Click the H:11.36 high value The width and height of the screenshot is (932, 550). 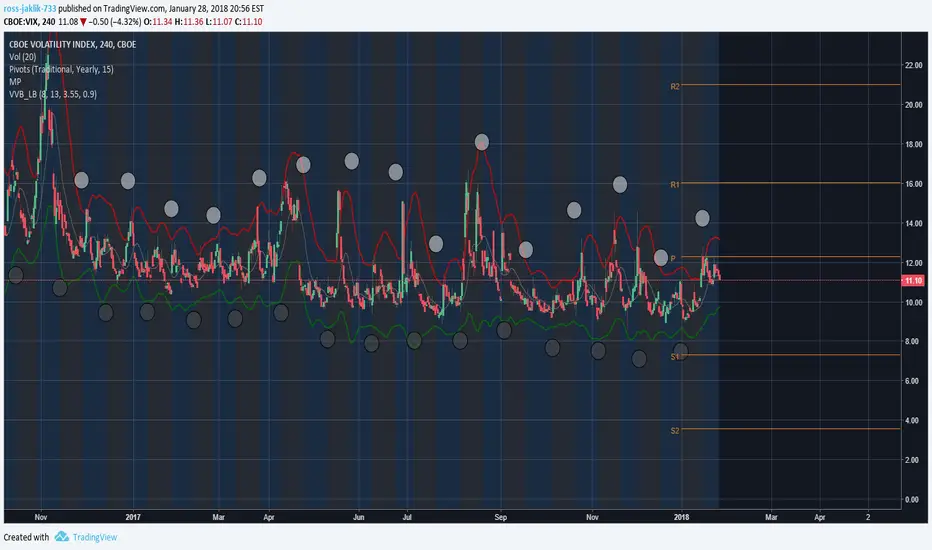point(188,21)
